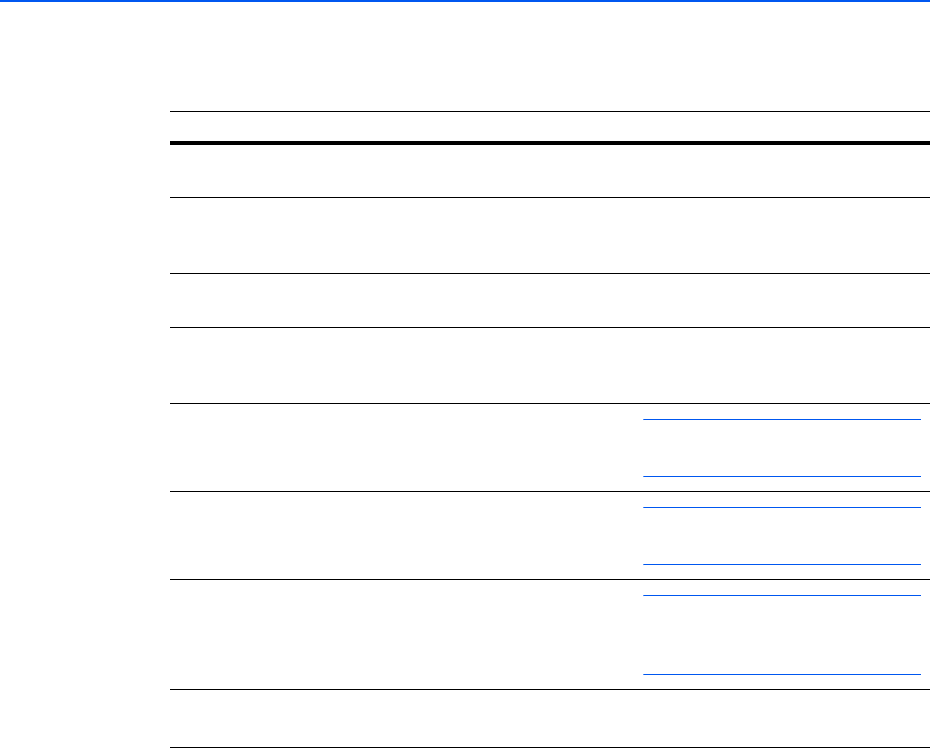Click the third, tallest blue-outlined box
Viewport: 930px width, 748px height.
coord(780,635)
